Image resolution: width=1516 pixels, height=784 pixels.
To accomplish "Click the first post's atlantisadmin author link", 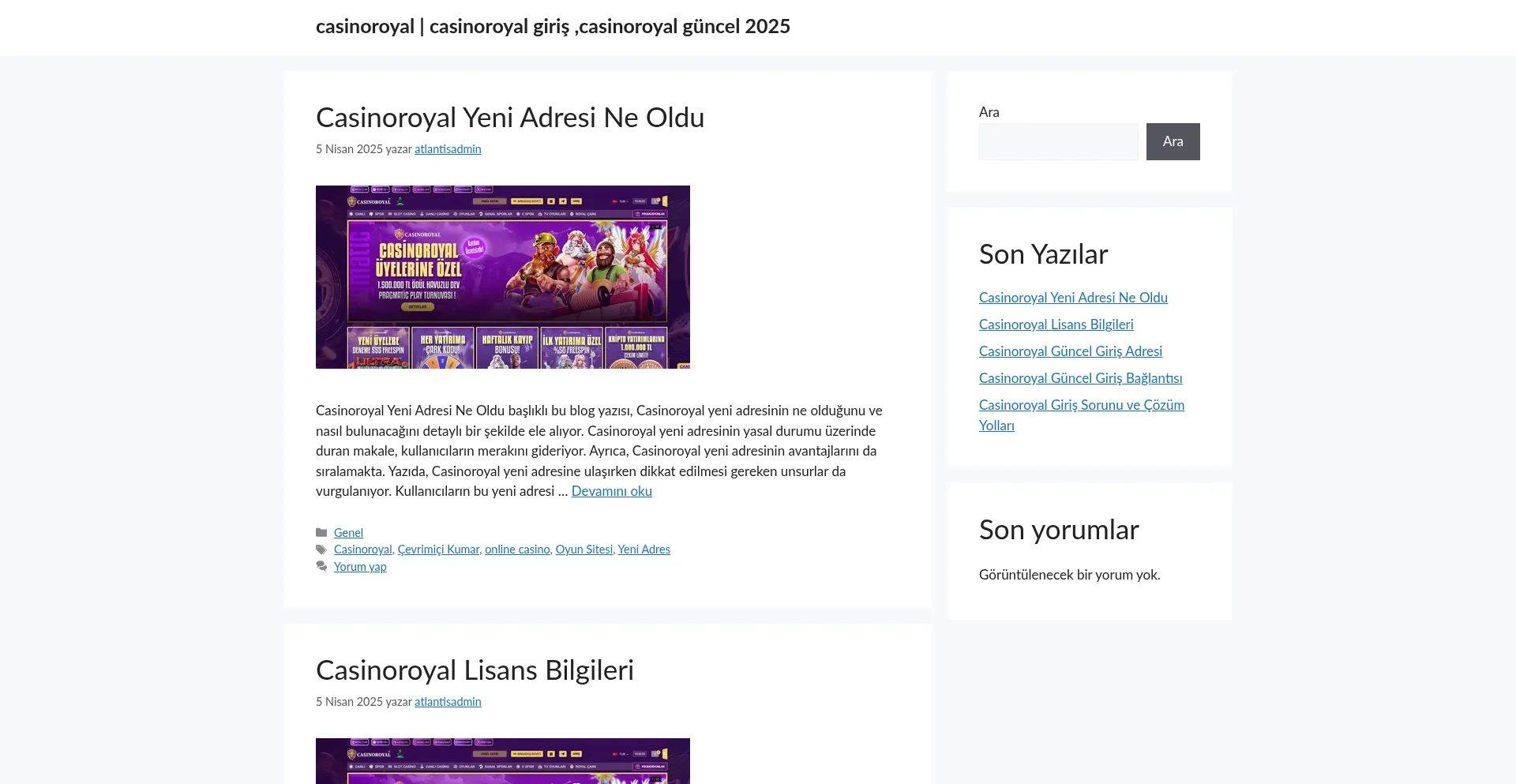I will 448,149.
